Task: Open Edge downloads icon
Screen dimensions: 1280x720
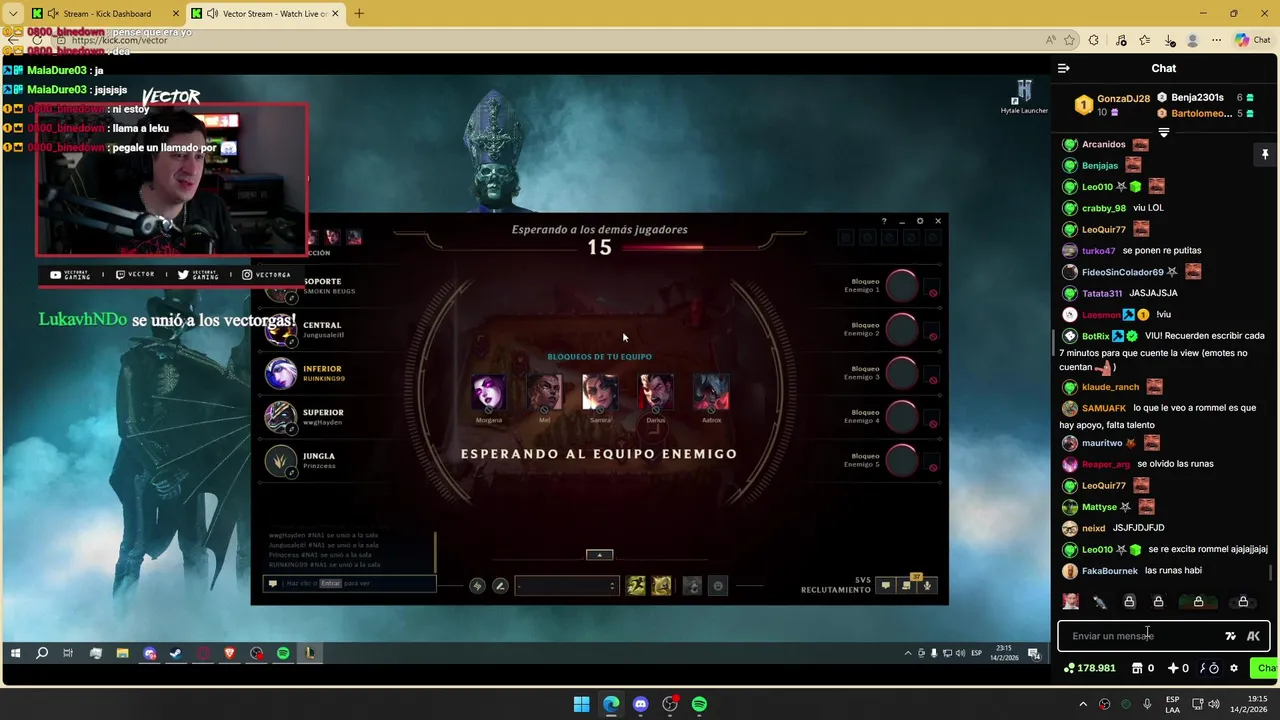Action: 1169,40
